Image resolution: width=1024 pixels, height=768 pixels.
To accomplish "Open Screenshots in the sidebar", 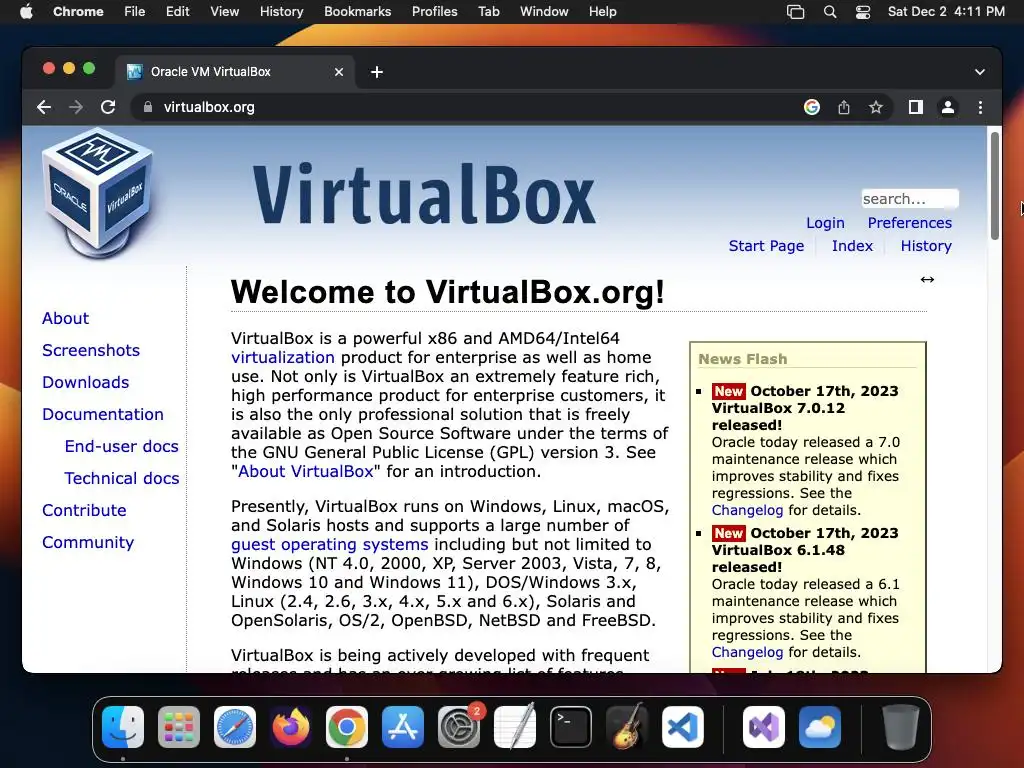I will 91,350.
